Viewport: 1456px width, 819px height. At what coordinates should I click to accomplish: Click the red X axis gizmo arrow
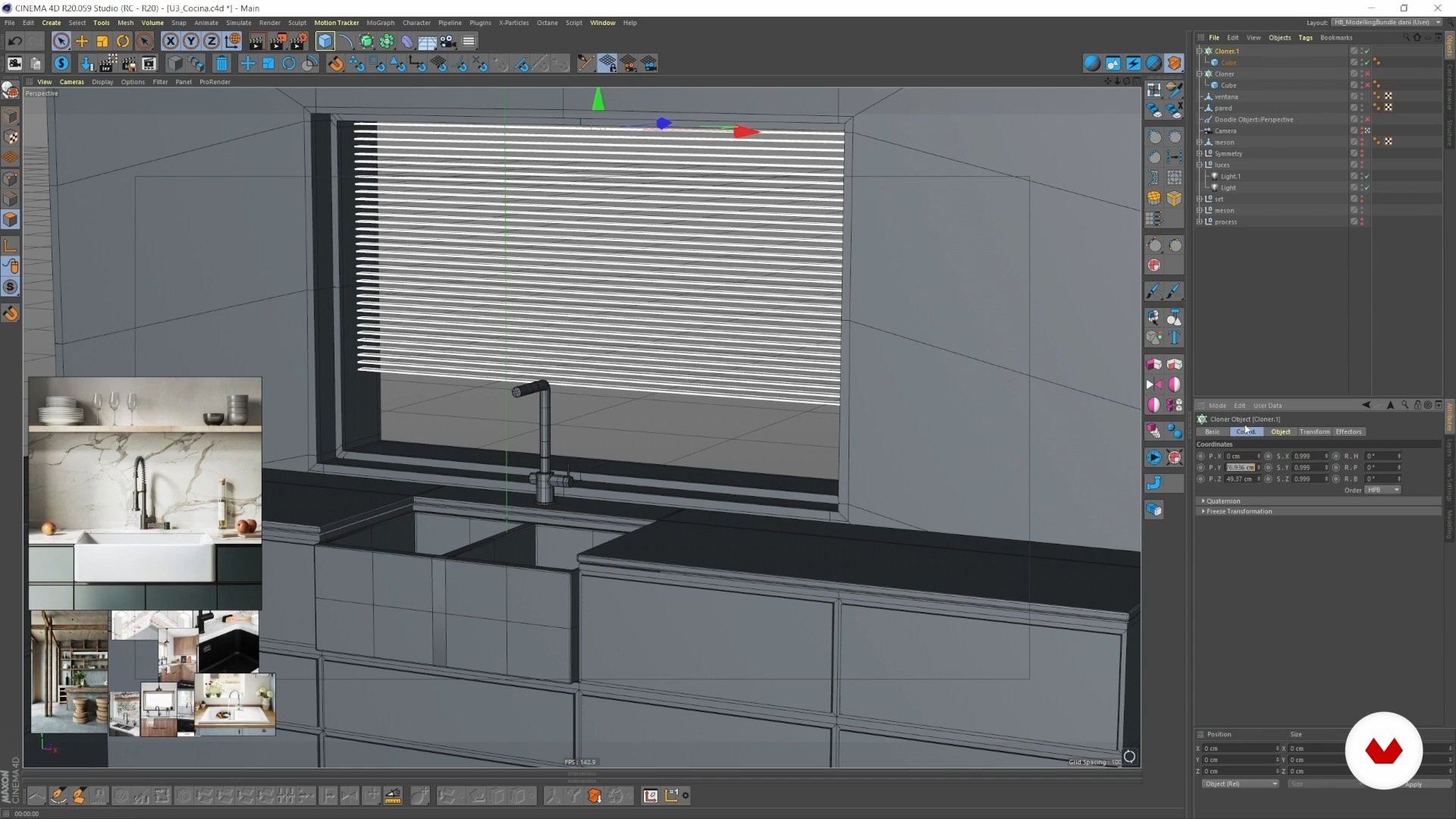pyautogui.click(x=747, y=132)
